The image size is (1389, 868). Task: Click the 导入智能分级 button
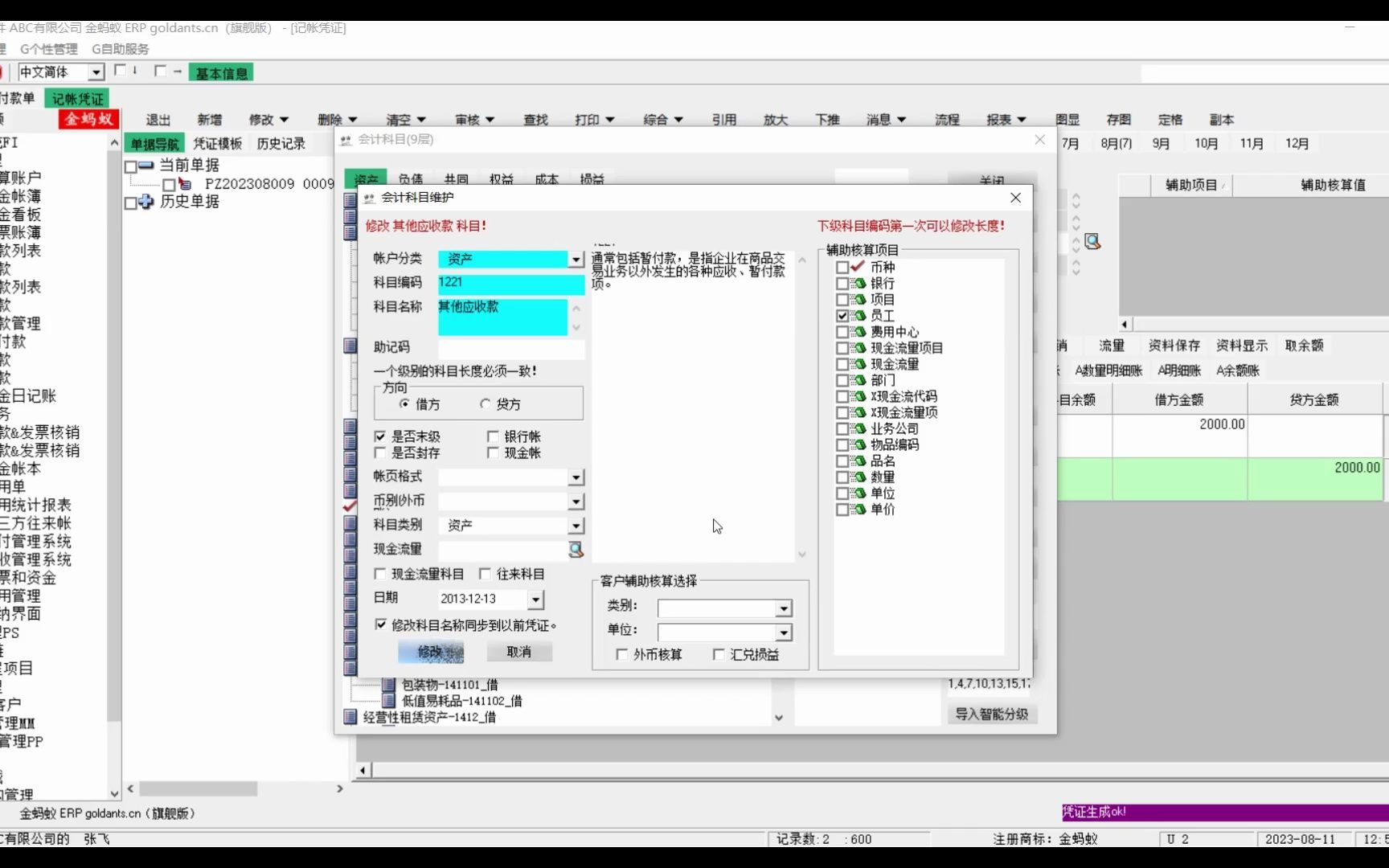[x=992, y=714]
